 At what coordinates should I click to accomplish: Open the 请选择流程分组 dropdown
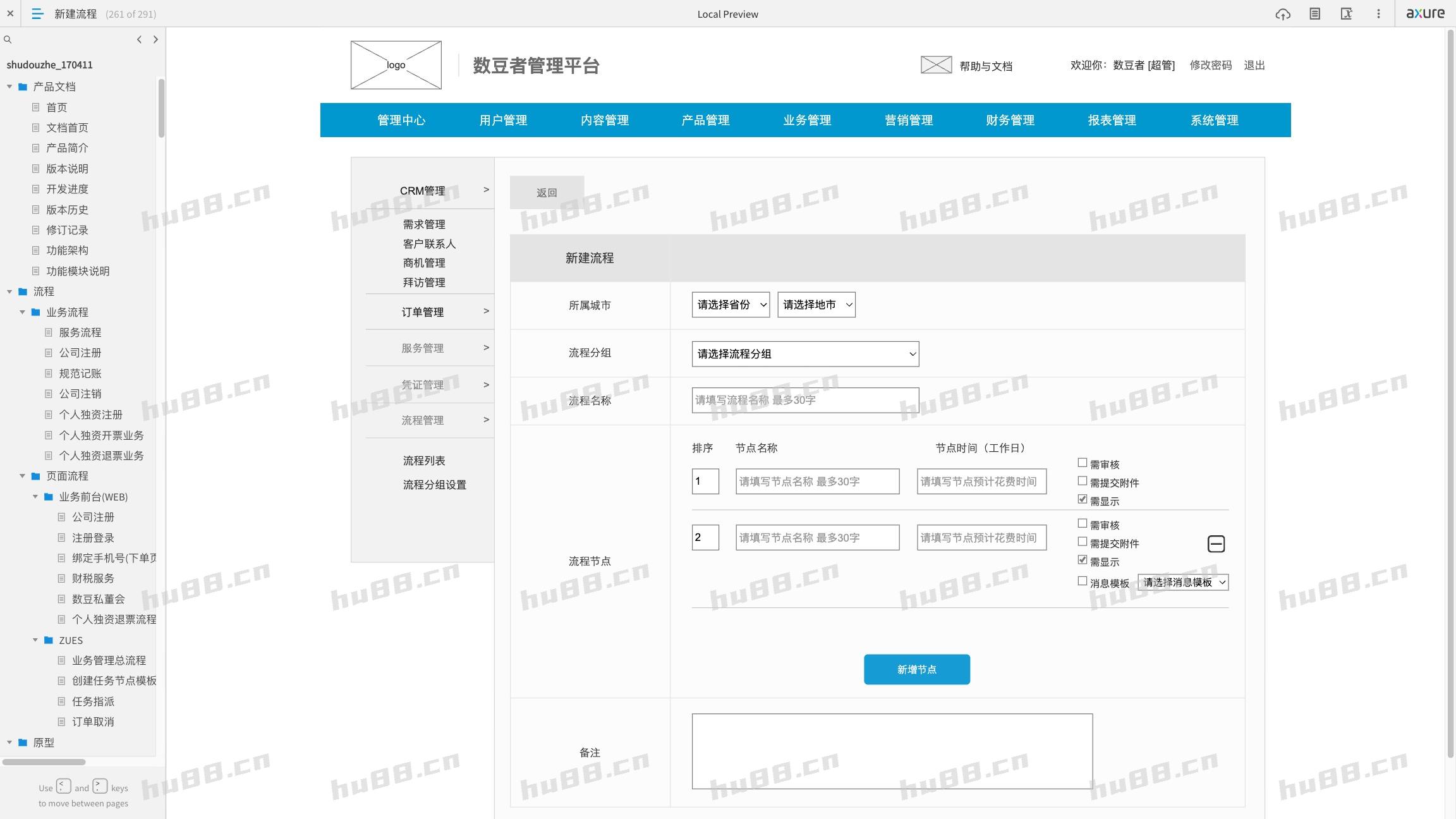point(805,354)
